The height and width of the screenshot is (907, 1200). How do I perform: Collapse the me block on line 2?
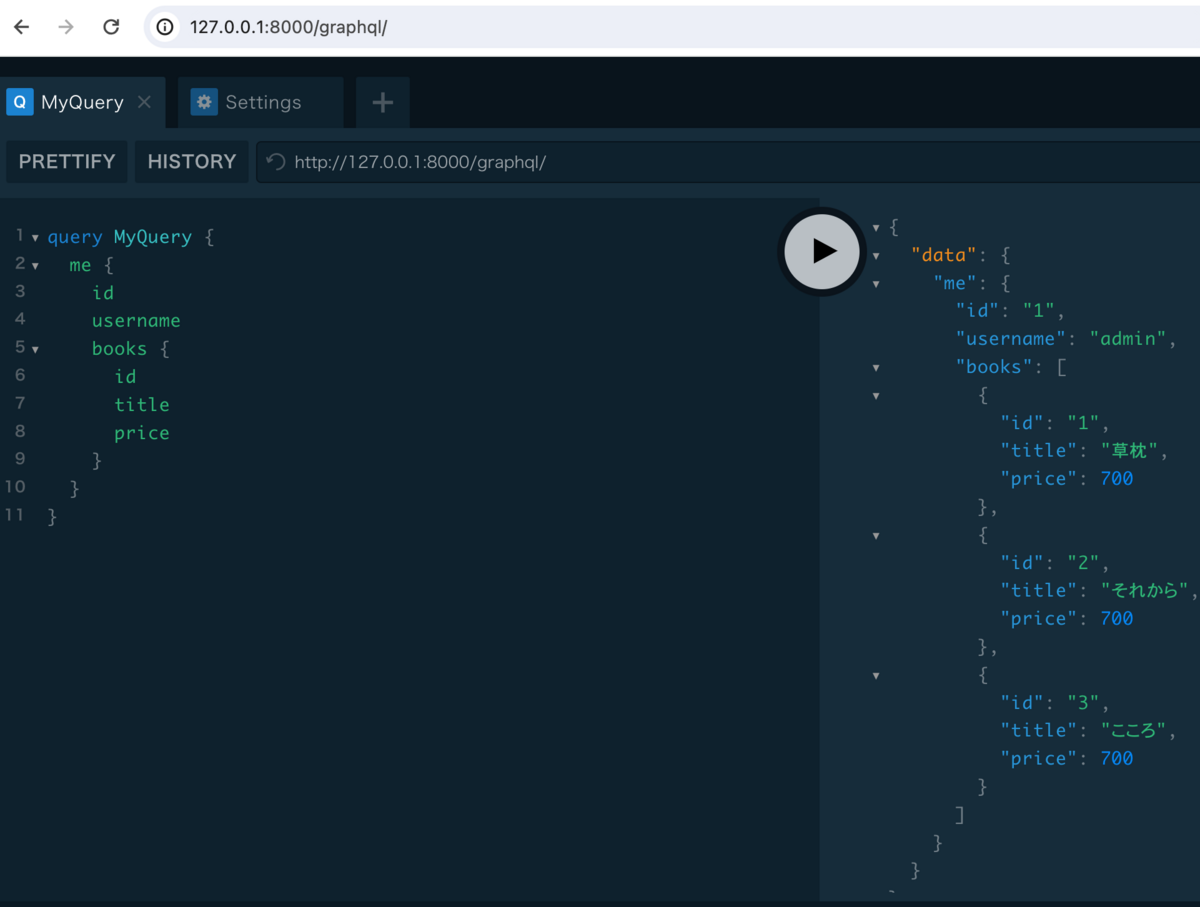(36, 266)
